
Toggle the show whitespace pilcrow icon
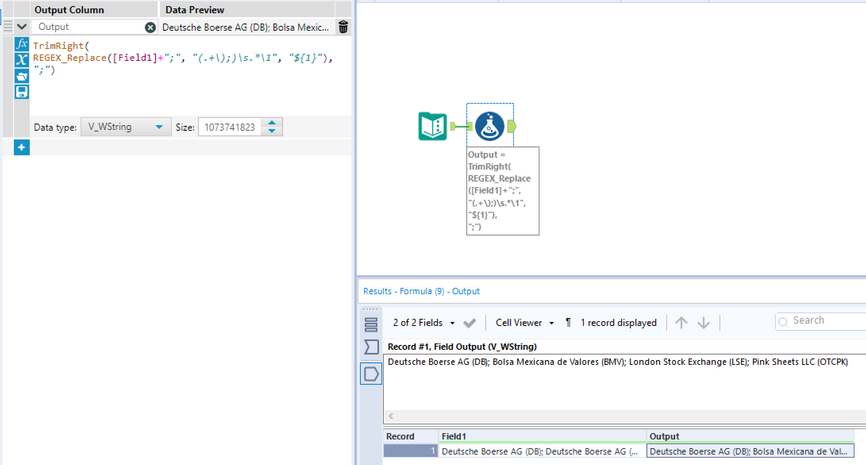pyautogui.click(x=568, y=323)
